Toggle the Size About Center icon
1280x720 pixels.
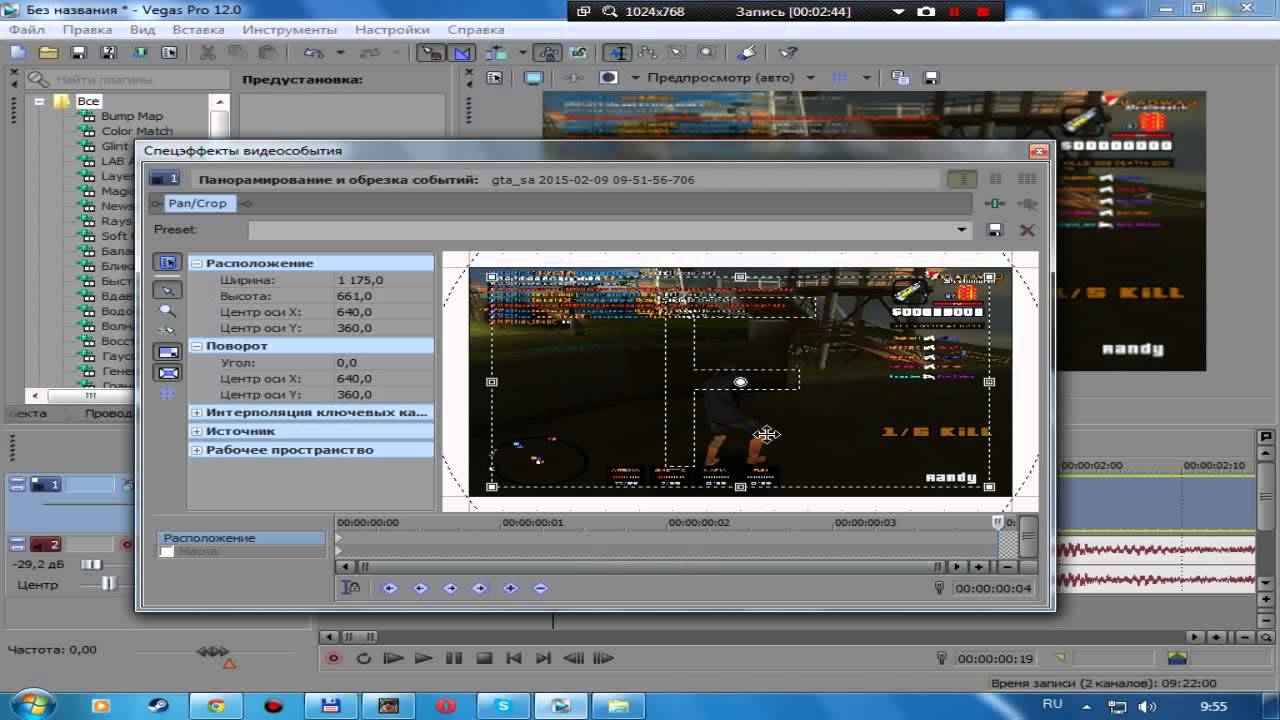168,373
